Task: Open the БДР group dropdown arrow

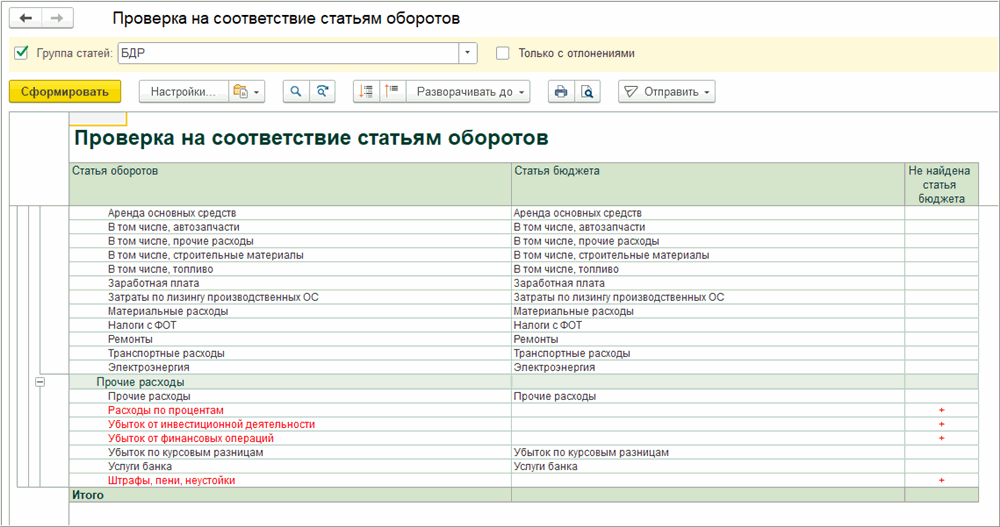Action: click(467, 53)
